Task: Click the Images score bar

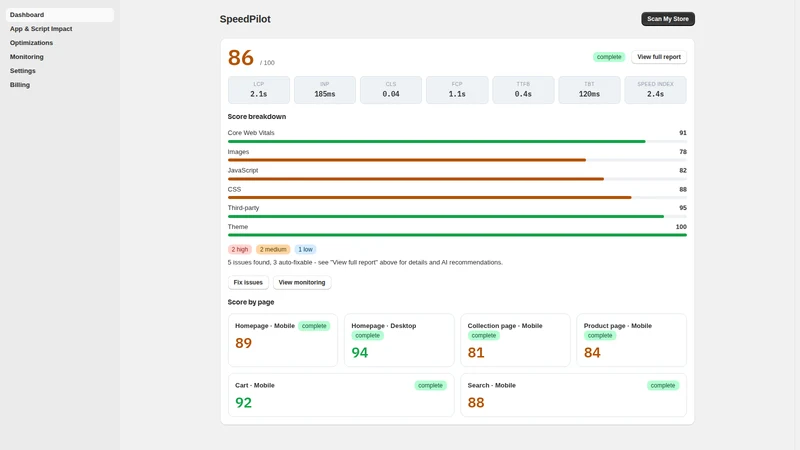Action: click(457, 160)
